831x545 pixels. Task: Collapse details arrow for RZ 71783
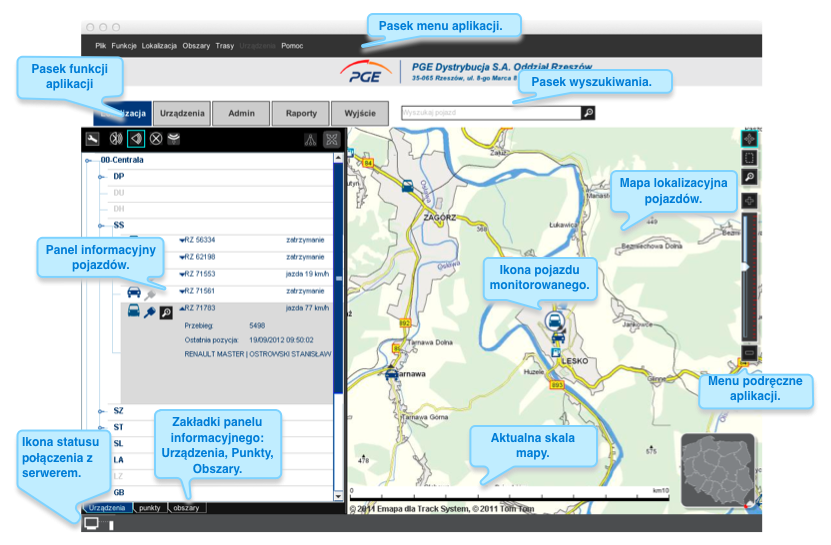tap(182, 309)
